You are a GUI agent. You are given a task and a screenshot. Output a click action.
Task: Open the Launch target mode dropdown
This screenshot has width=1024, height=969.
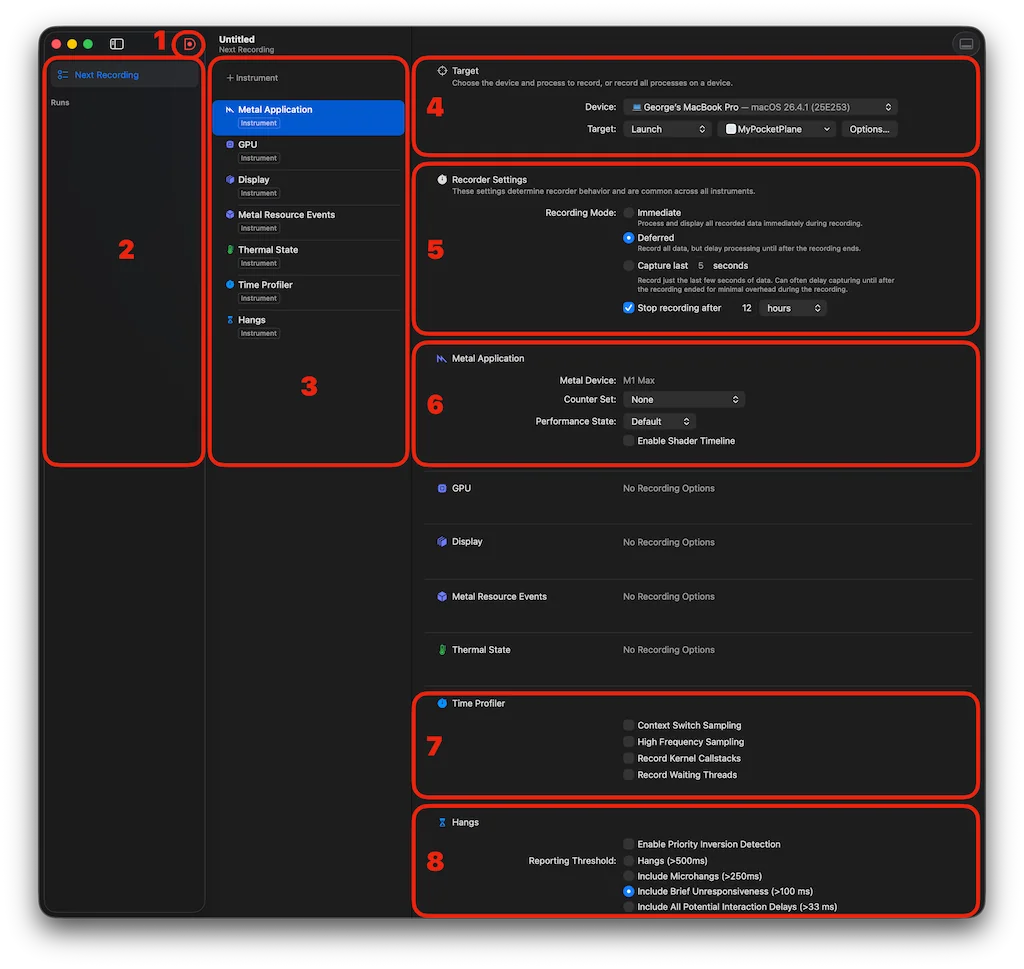click(x=667, y=129)
